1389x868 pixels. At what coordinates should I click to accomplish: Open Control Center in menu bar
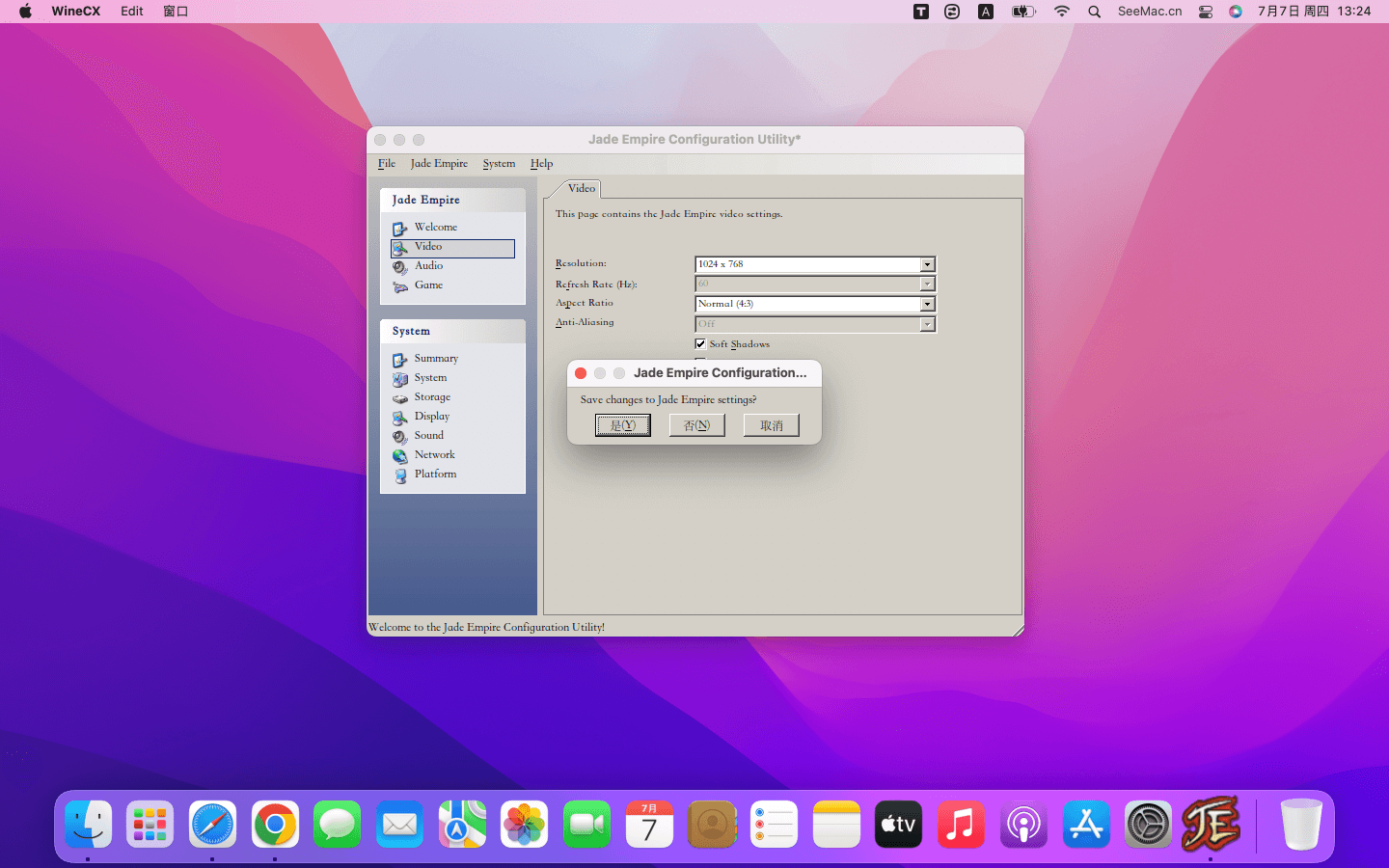point(1206,12)
